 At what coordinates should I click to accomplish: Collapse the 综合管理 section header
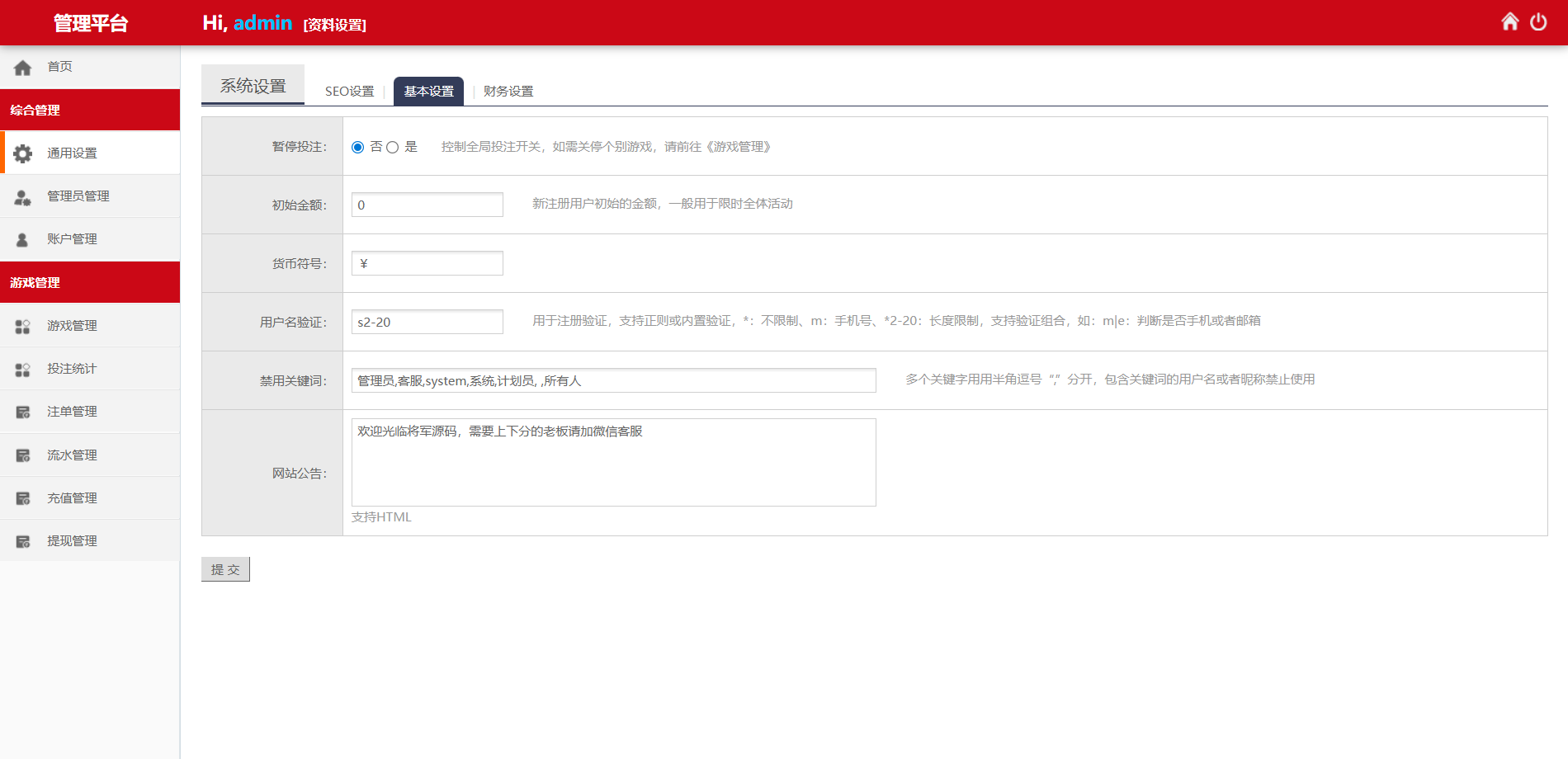pos(90,110)
